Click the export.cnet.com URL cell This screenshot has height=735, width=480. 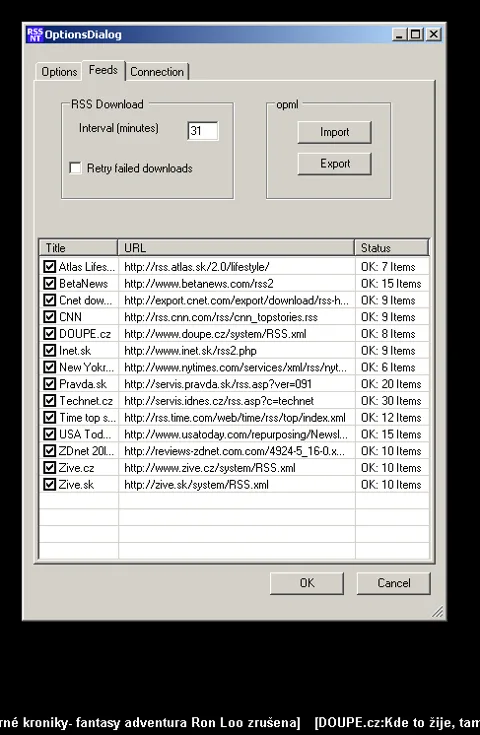pos(237,300)
